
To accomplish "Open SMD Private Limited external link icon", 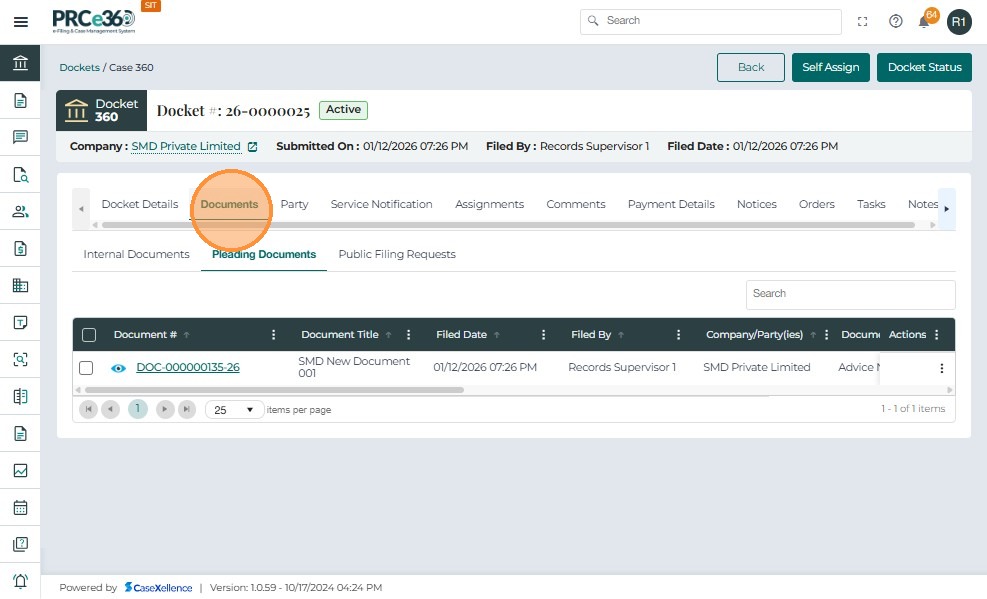I will tap(252, 147).
